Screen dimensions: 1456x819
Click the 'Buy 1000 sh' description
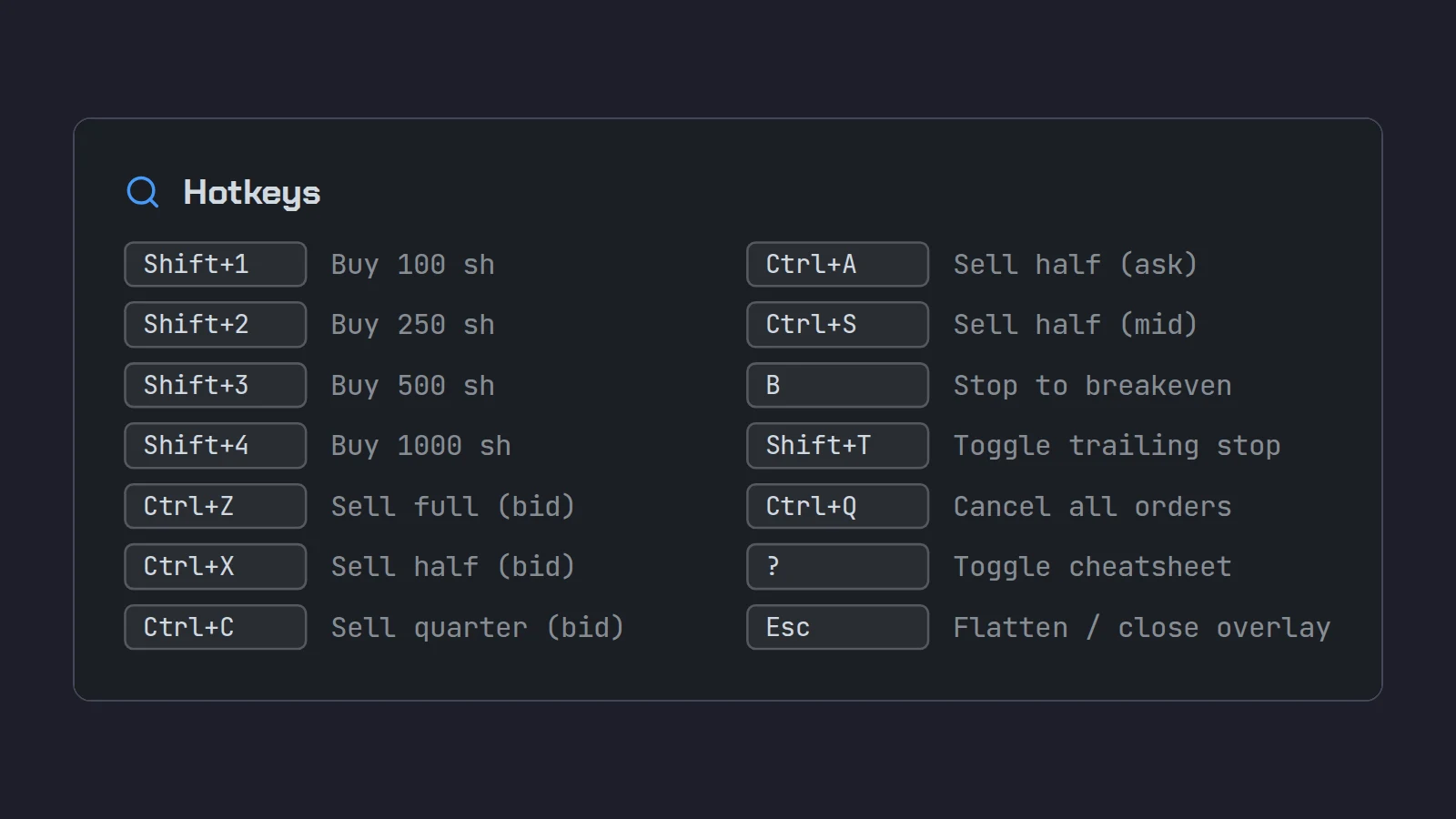421,446
